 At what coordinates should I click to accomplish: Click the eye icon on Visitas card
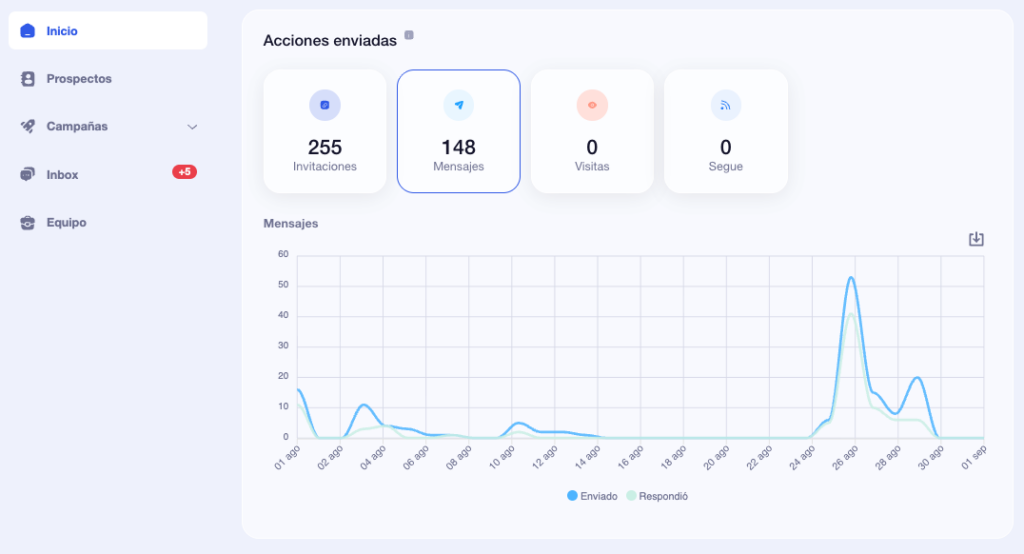tap(592, 105)
